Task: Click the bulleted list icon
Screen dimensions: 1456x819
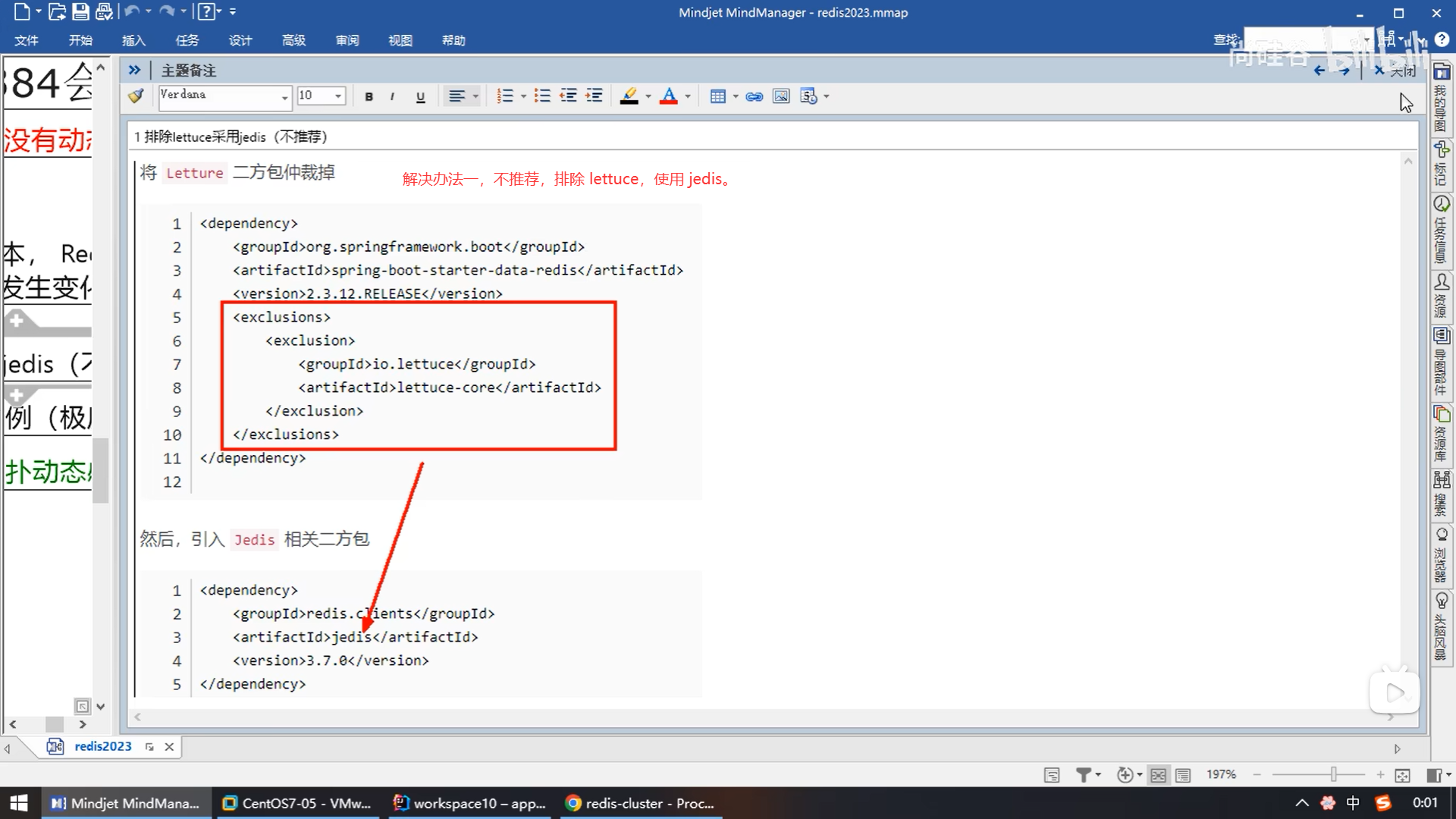Action: [542, 96]
